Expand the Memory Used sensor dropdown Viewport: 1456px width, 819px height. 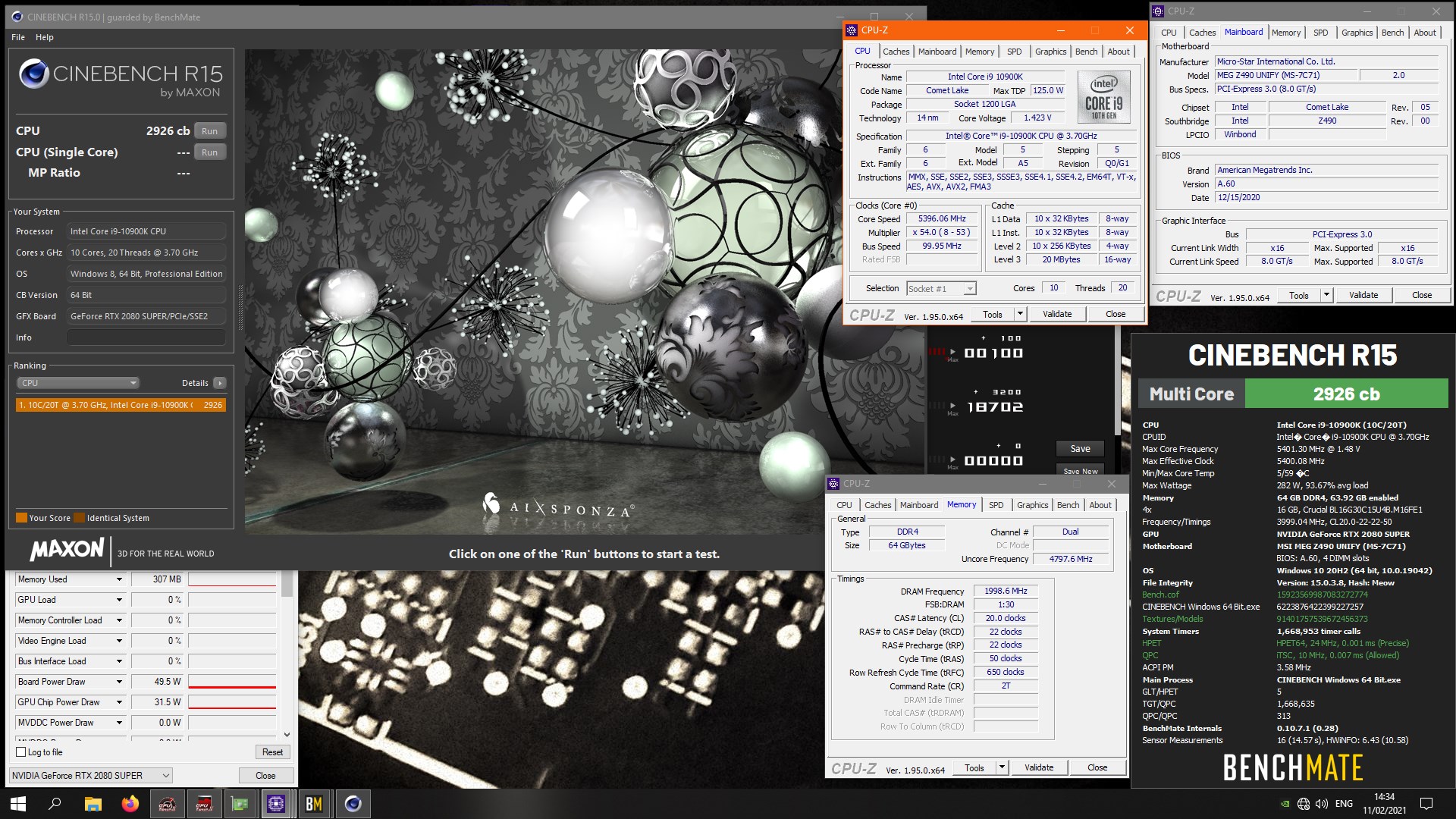click(119, 579)
